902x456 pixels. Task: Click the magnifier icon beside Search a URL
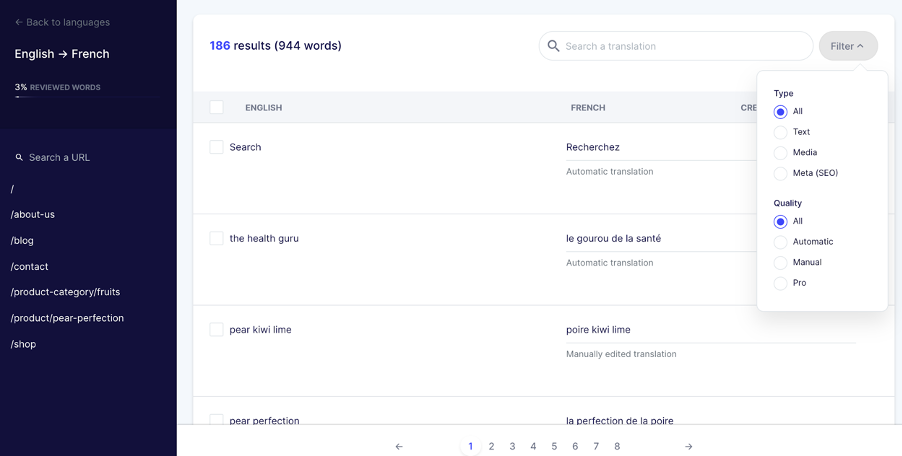(19, 157)
